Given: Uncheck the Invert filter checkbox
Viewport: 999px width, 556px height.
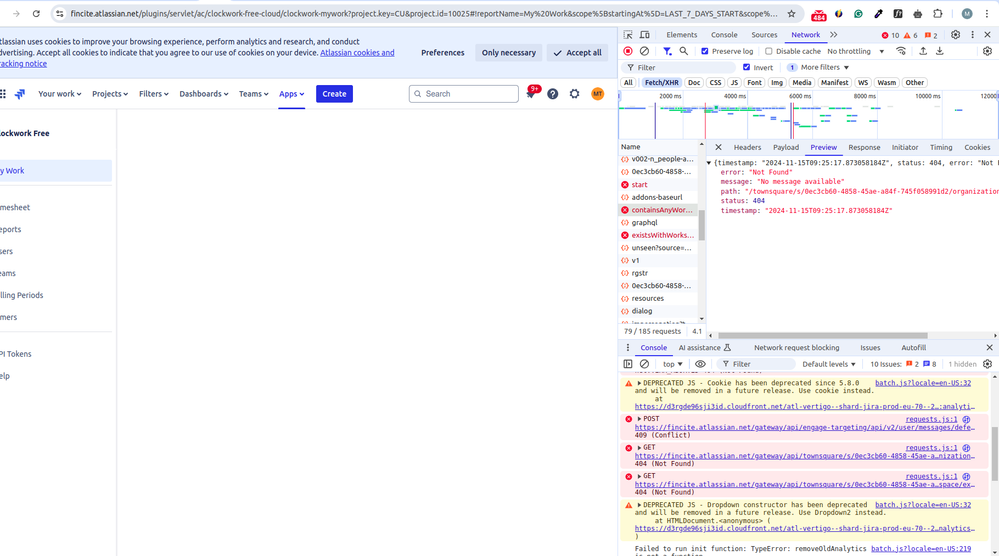Looking at the screenshot, I should click(746, 67).
